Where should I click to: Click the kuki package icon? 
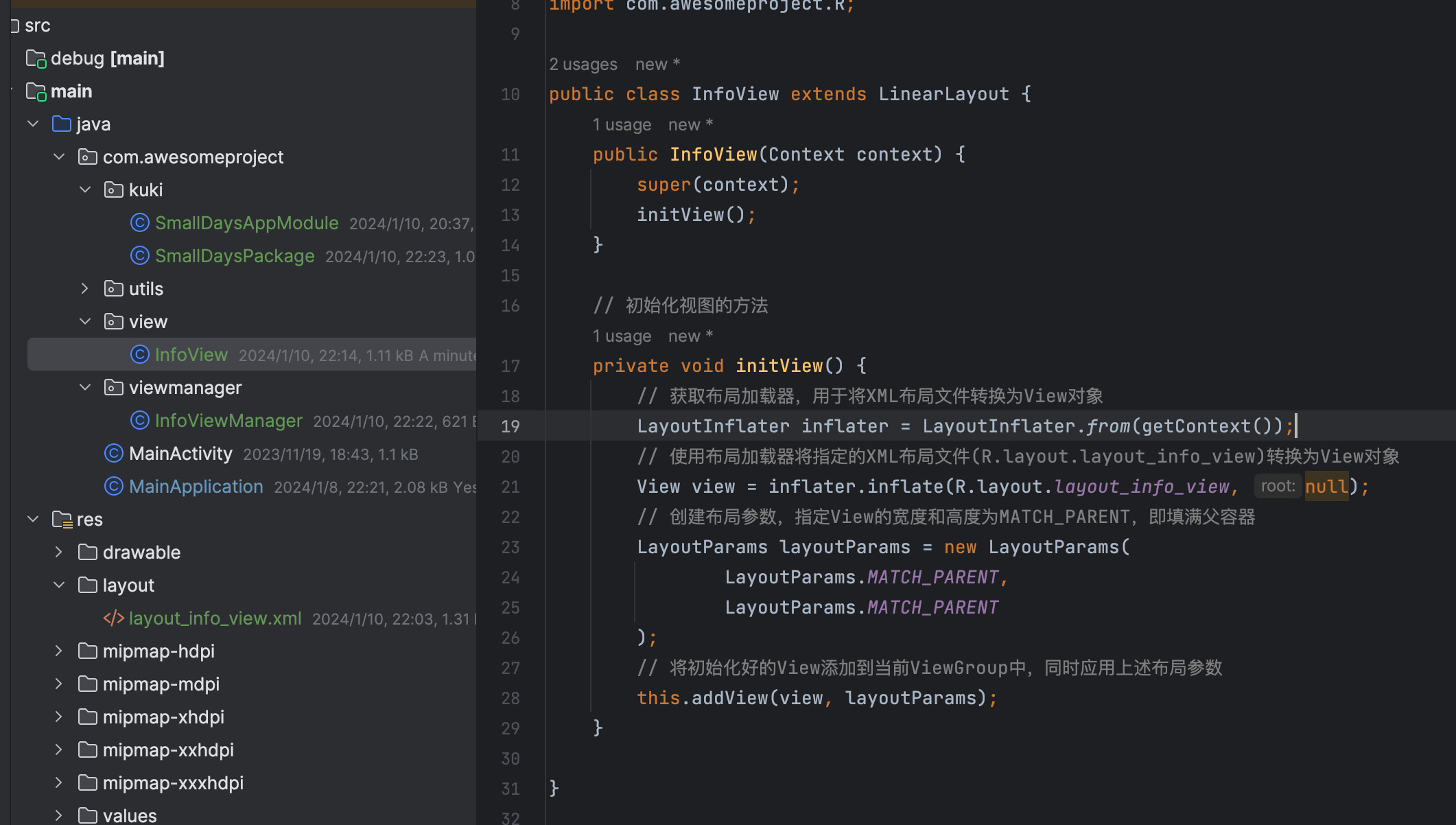(114, 190)
